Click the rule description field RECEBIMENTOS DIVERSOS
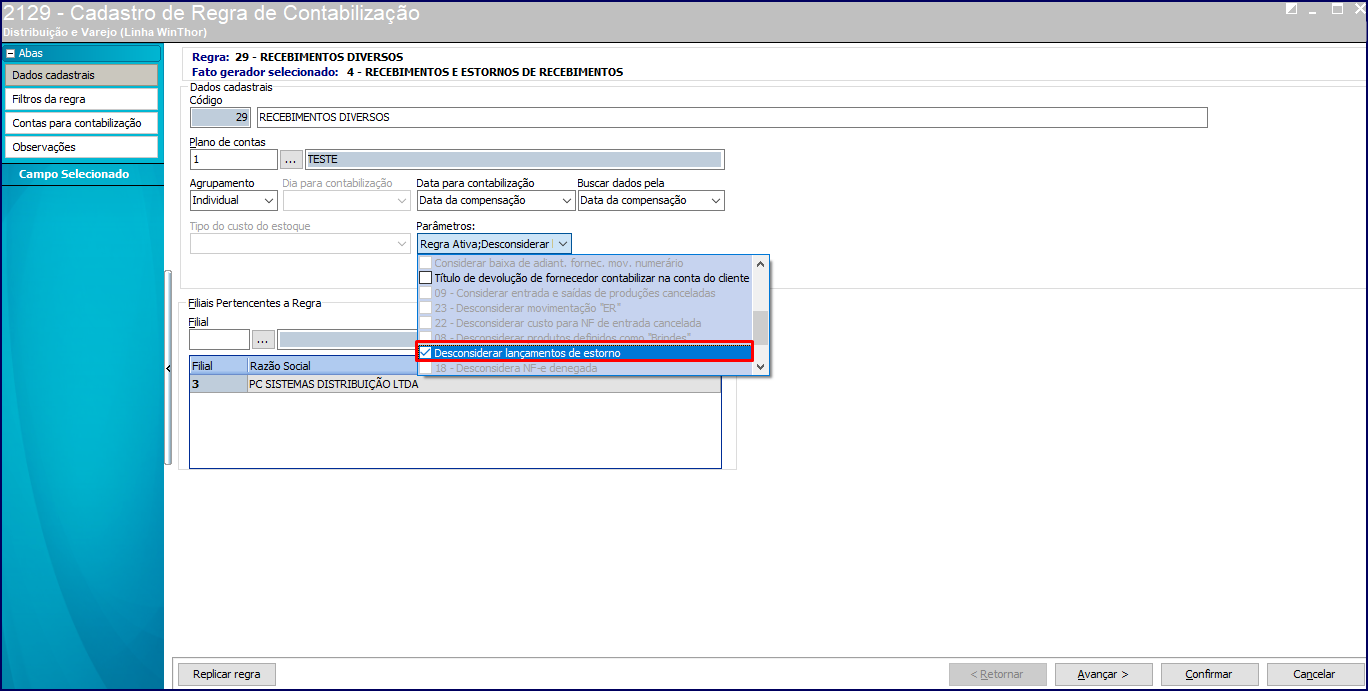 click(731, 117)
